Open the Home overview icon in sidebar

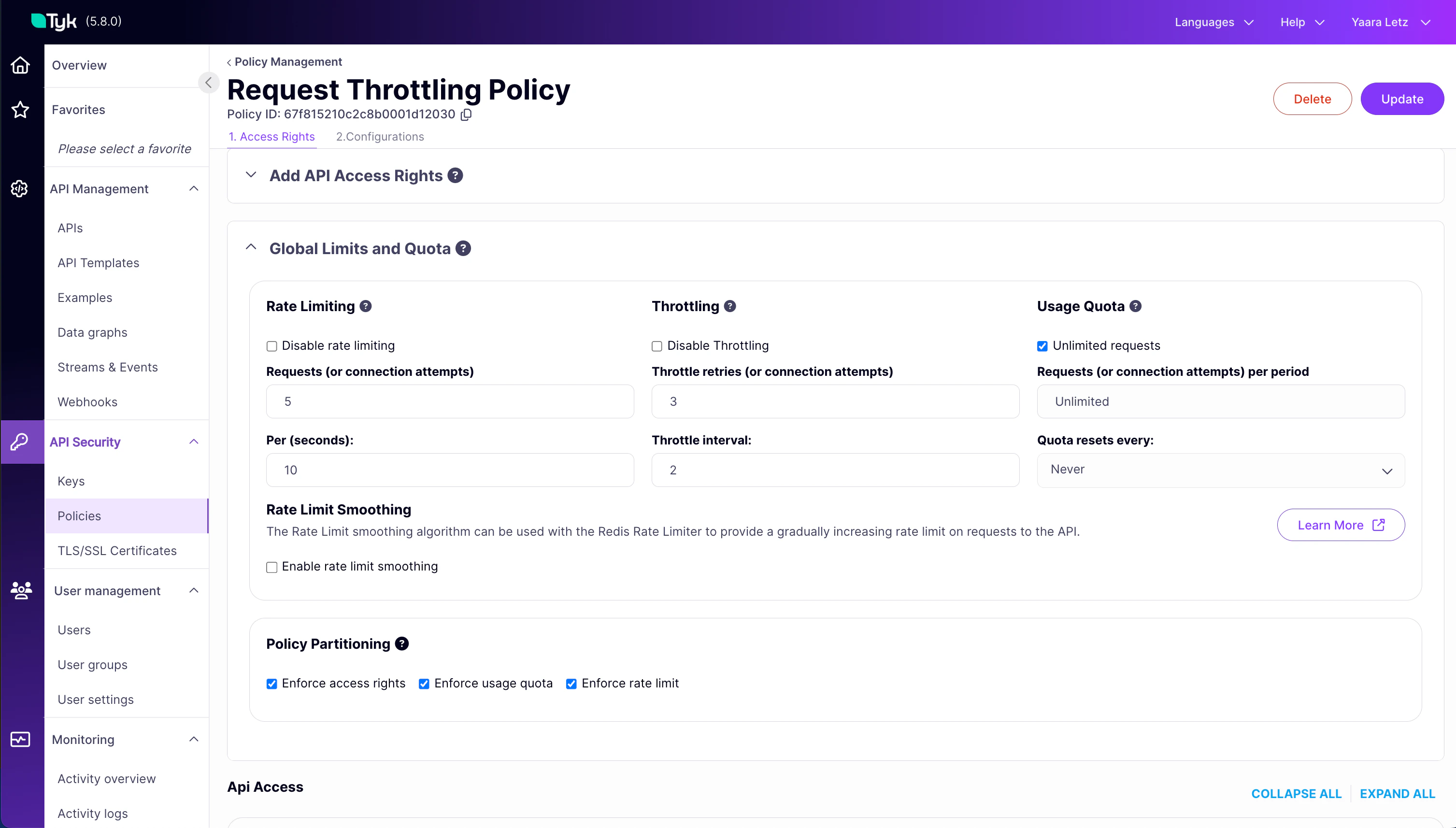[x=20, y=65]
